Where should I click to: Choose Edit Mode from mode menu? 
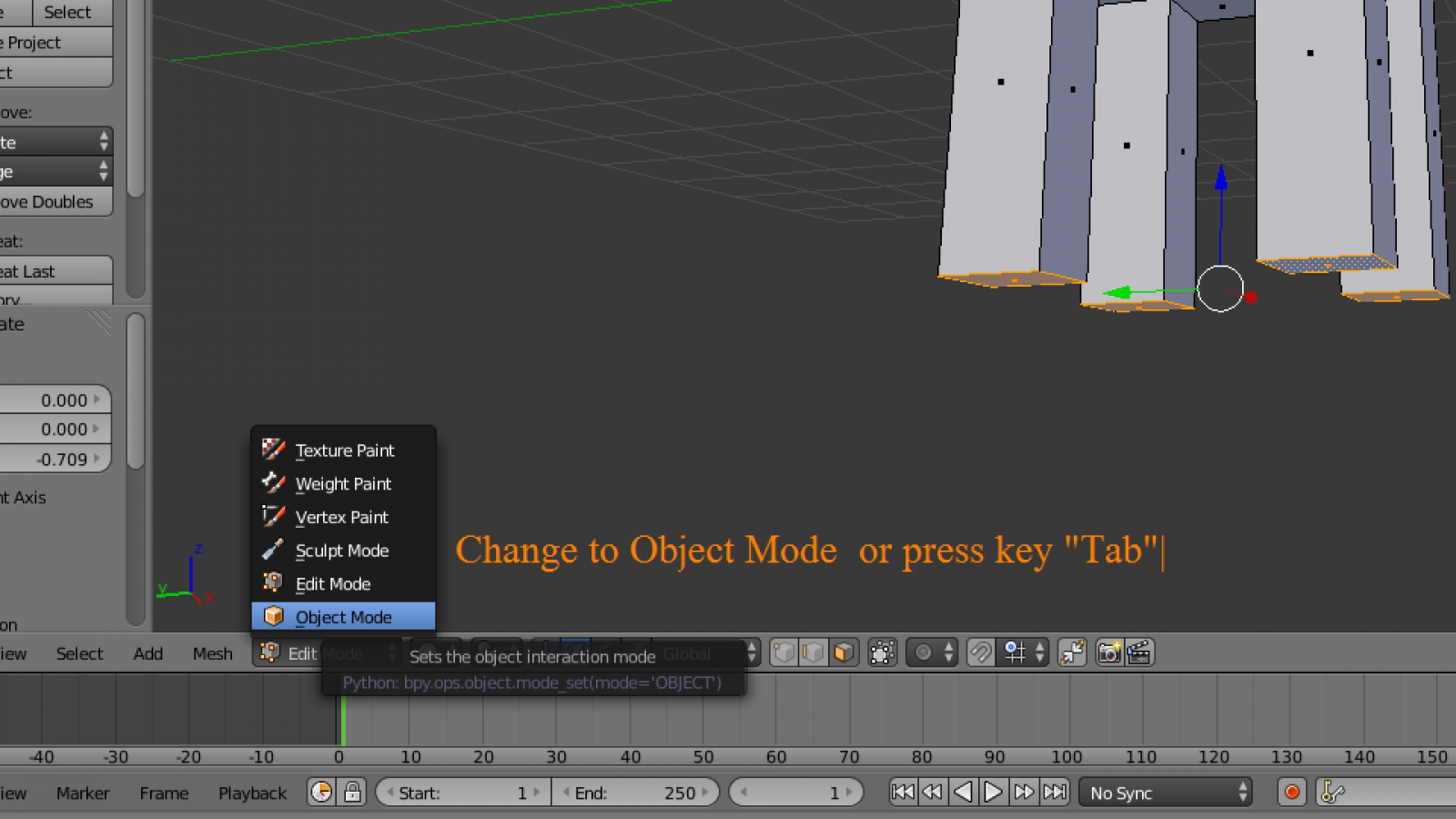tap(343, 583)
